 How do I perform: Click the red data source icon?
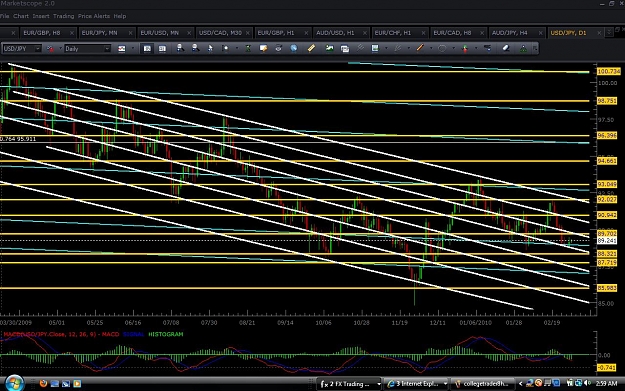click(51, 49)
